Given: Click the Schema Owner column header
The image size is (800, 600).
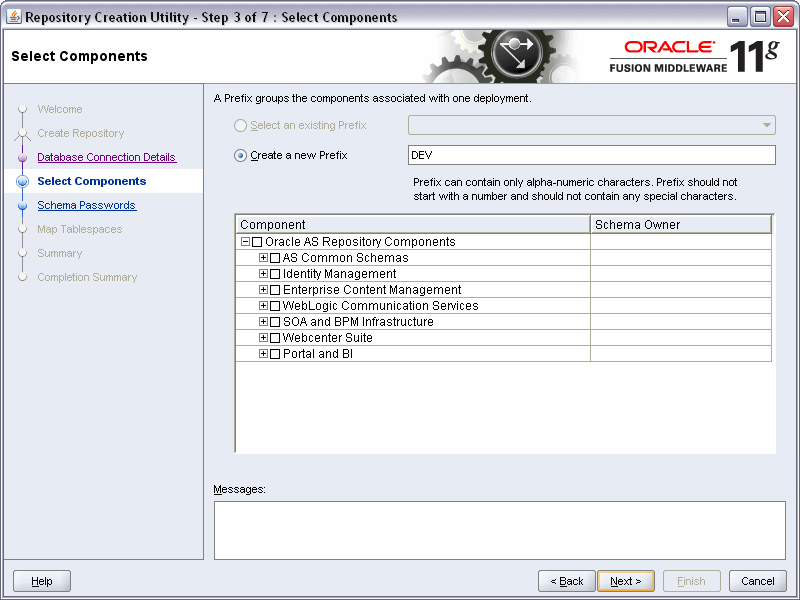Looking at the screenshot, I should click(x=681, y=224).
